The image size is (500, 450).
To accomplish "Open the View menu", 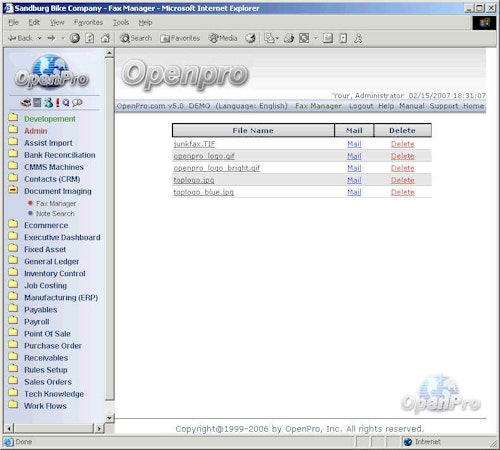I will (x=57, y=22).
